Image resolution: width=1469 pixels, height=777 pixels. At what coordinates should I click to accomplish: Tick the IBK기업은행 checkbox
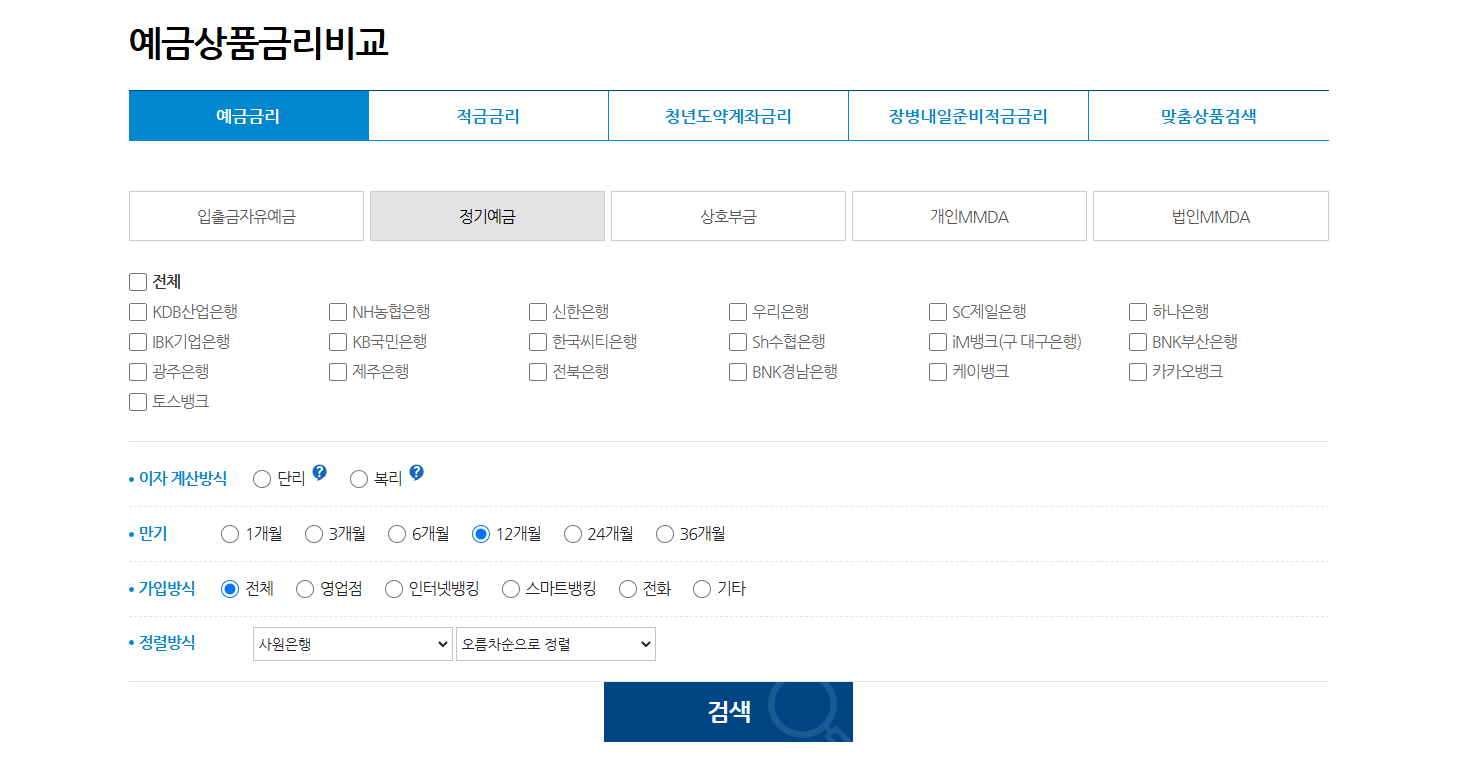(x=138, y=342)
